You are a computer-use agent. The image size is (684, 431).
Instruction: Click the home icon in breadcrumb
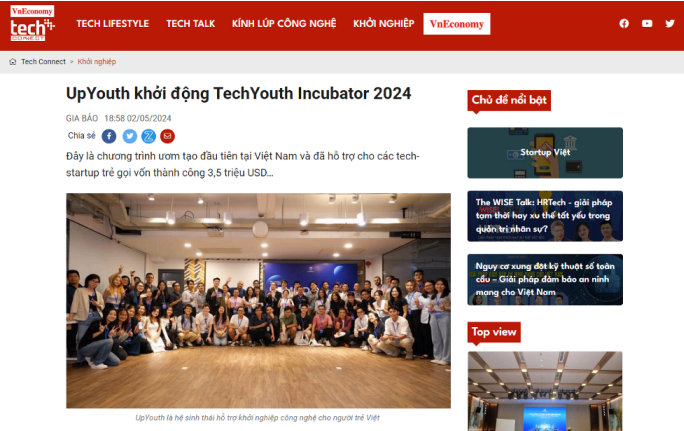coord(13,62)
